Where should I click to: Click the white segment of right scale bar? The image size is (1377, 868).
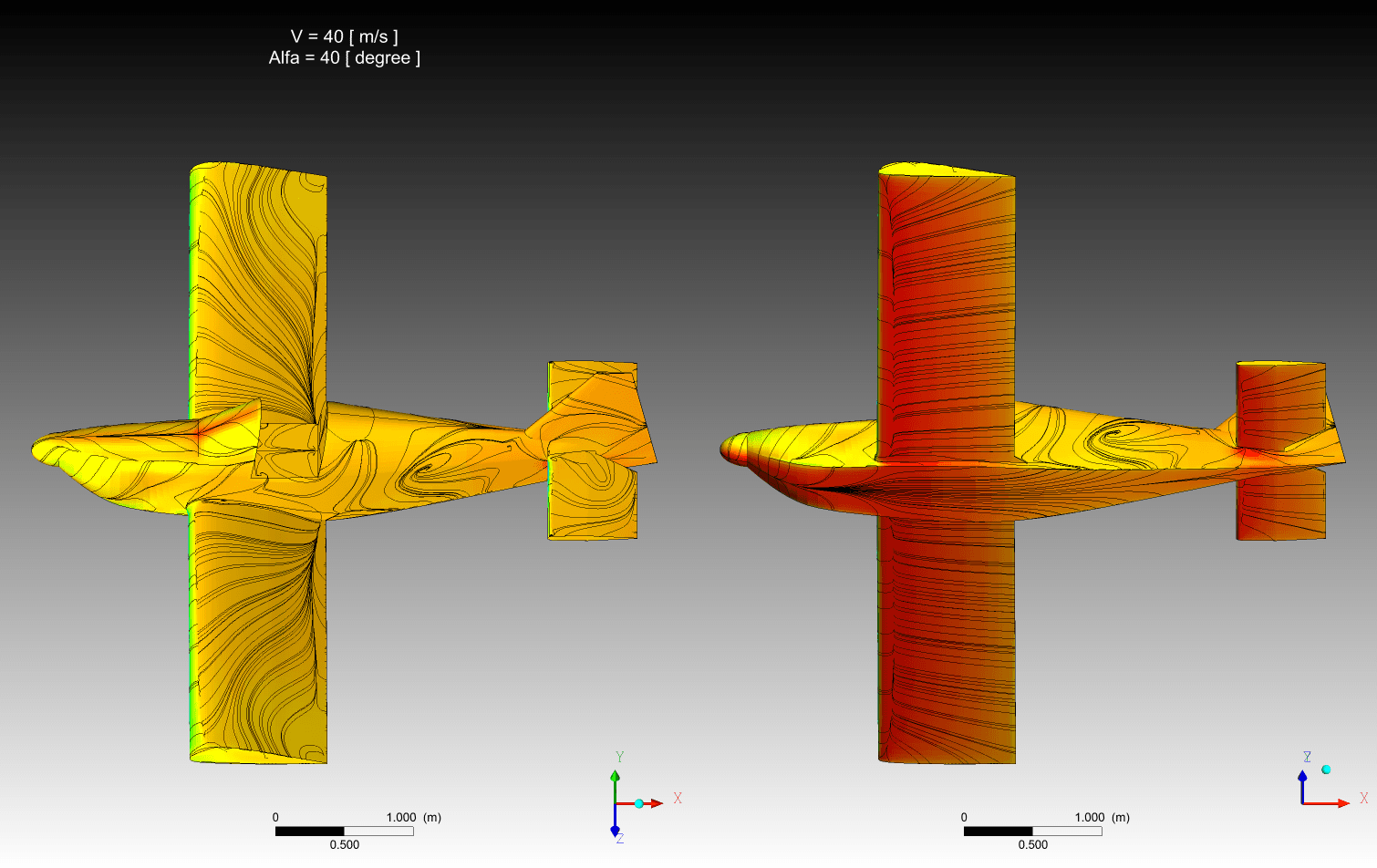click(x=1067, y=832)
